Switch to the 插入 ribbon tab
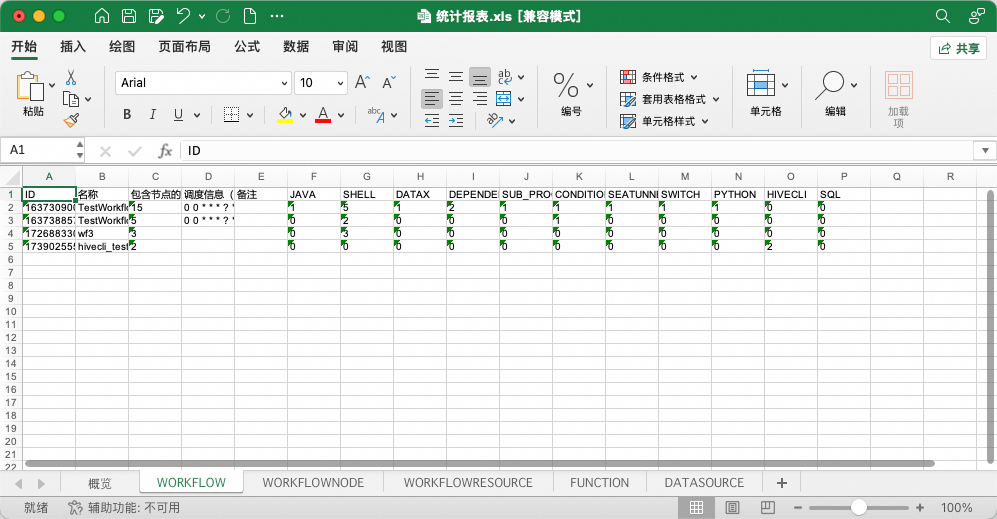Image resolution: width=997 pixels, height=519 pixels. click(x=72, y=46)
